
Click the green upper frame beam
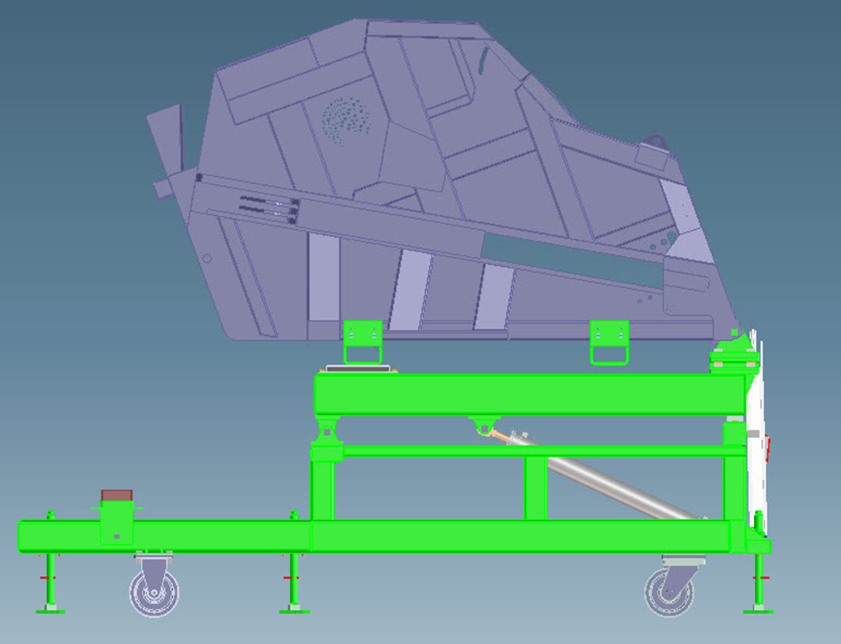coord(530,394)
